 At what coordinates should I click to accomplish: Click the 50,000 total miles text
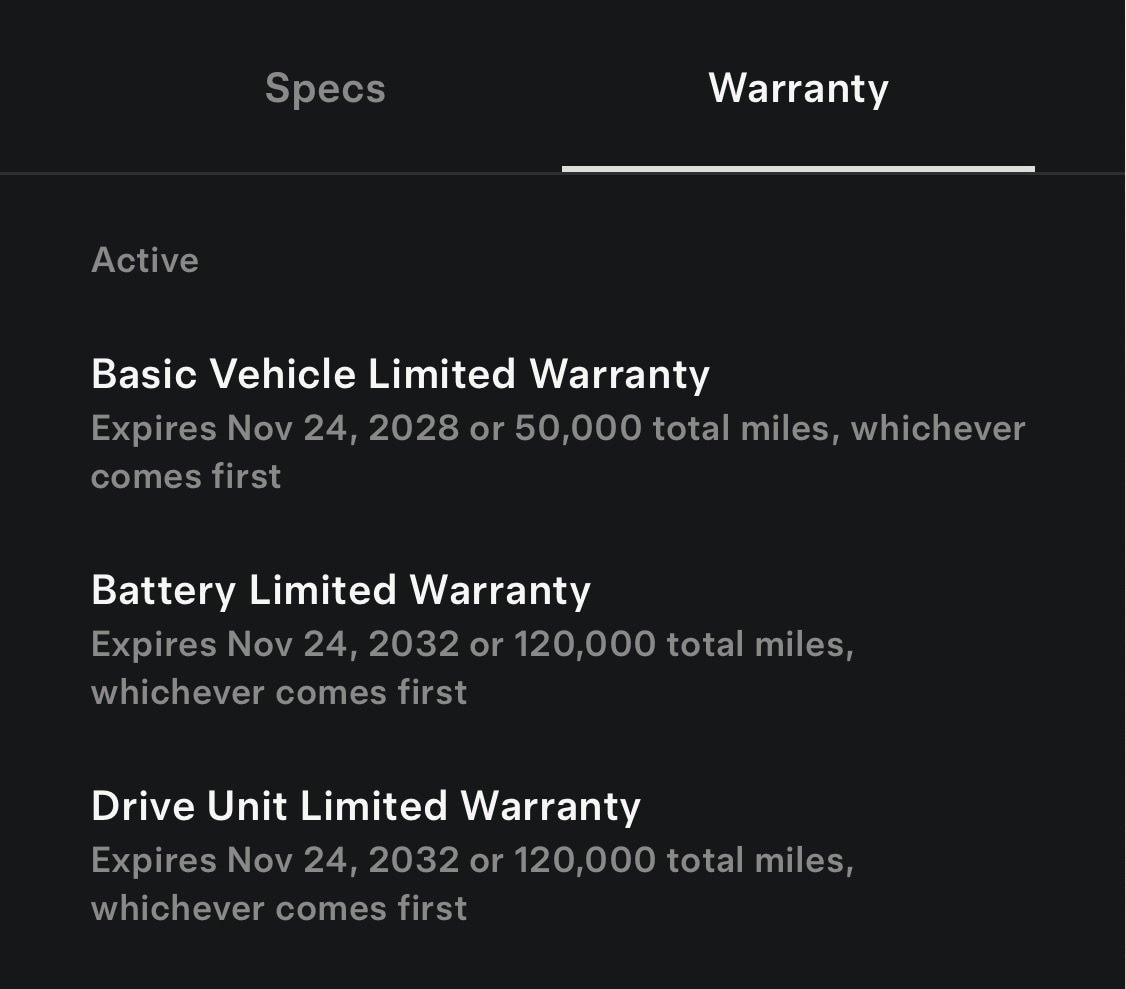pos(628,428)
